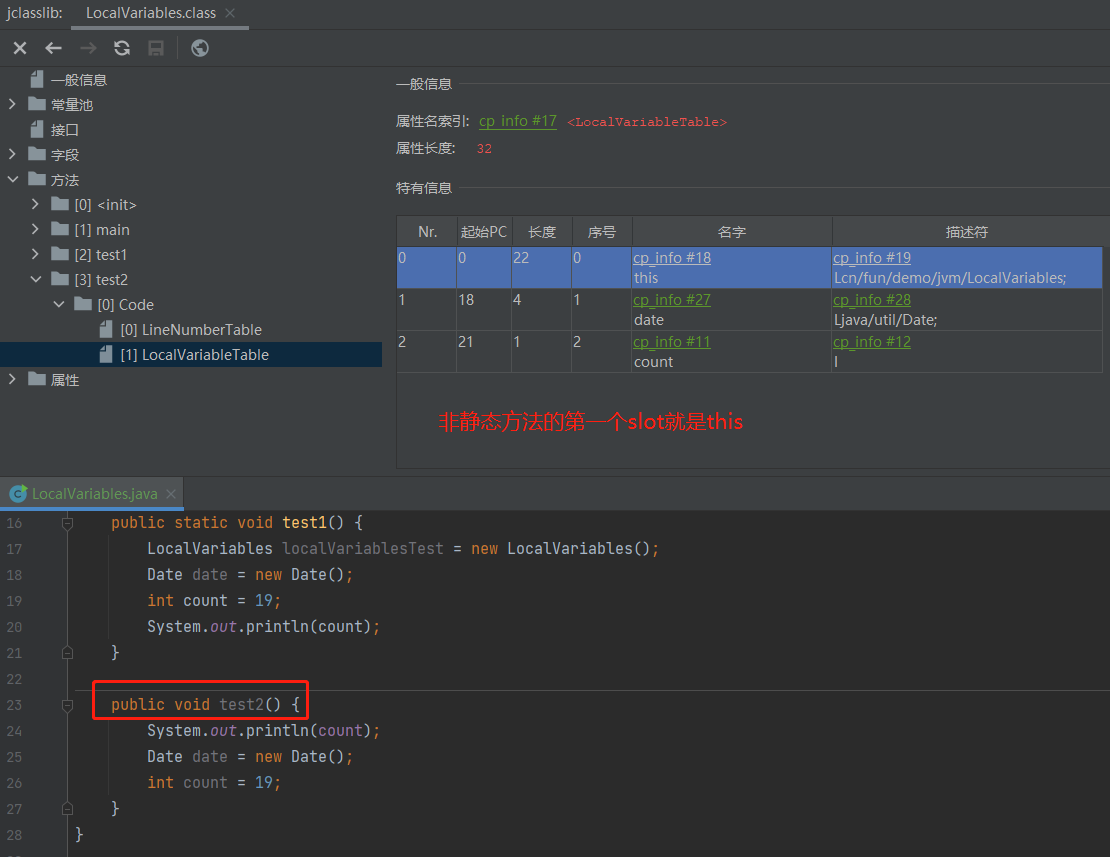
Task: Click the globe browser toolbar icon
Action: point(200,48)
